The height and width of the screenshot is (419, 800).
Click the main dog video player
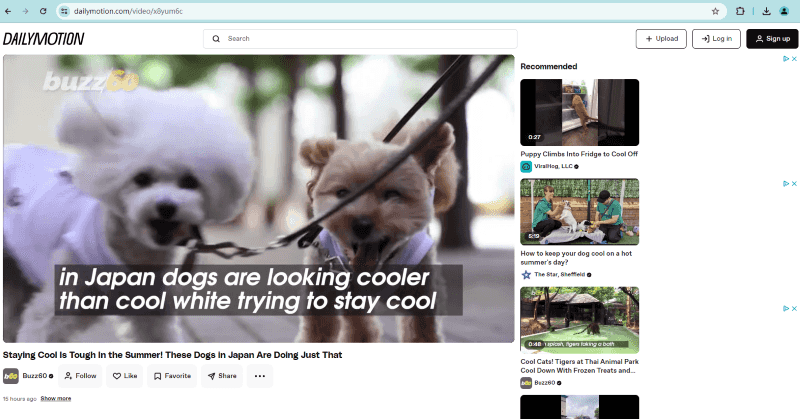pyautogui.click(x=259, y=199)
